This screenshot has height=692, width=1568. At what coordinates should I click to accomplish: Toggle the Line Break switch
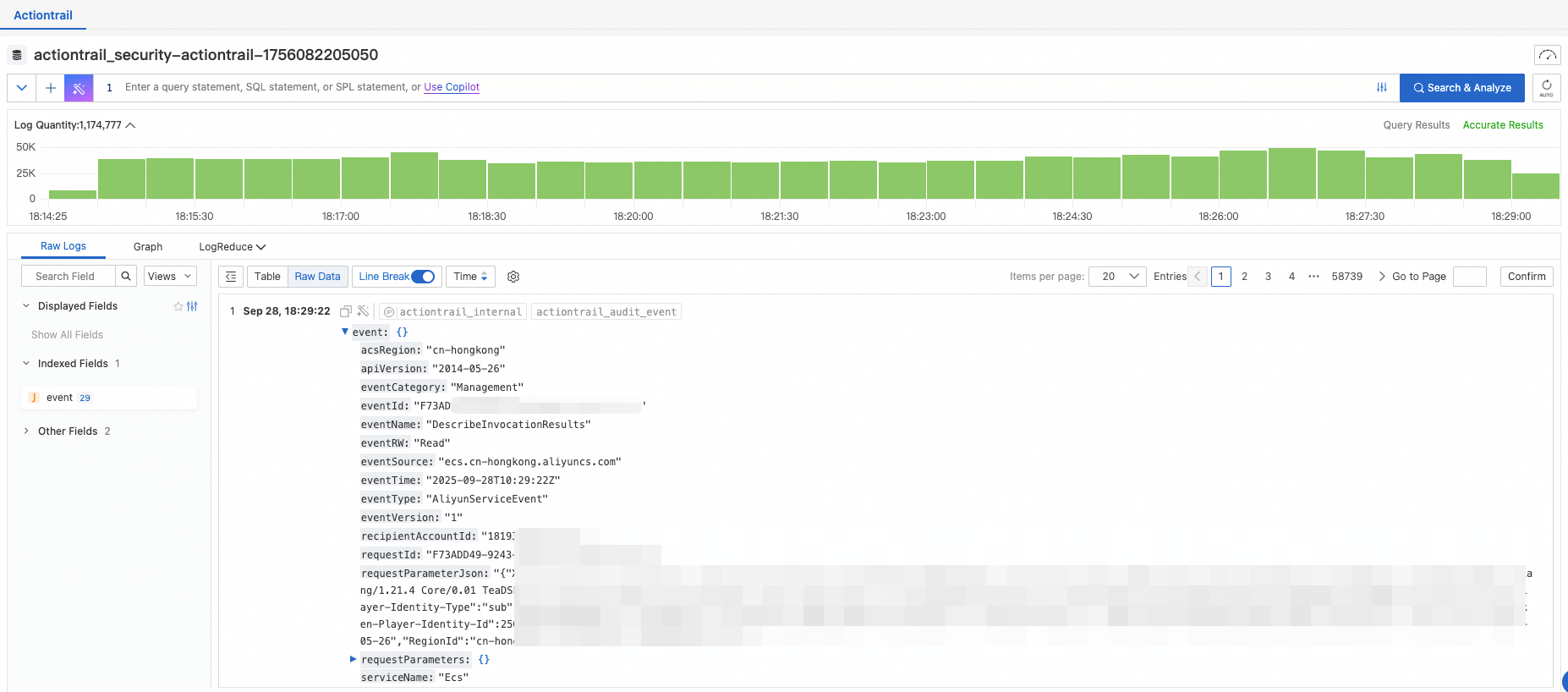coord(423,277)
